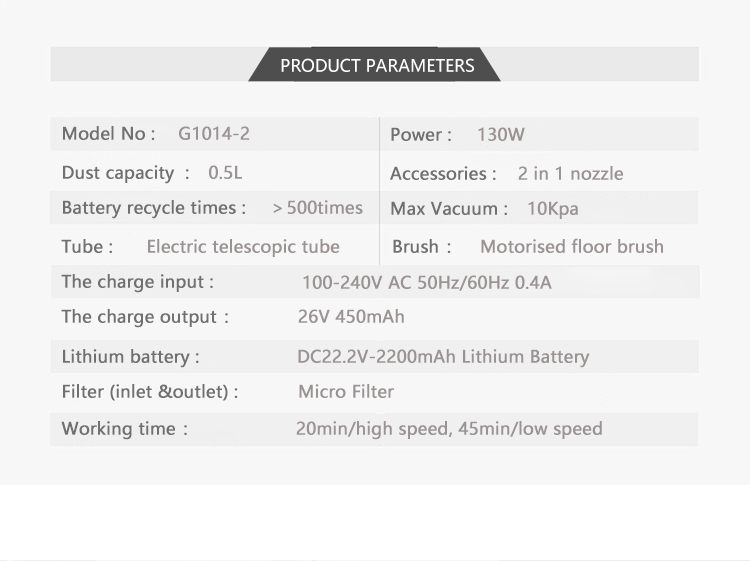Click the Model No label
Image resolution: width=750 pixels, height=561 pixels.
(x=108, y=134)
